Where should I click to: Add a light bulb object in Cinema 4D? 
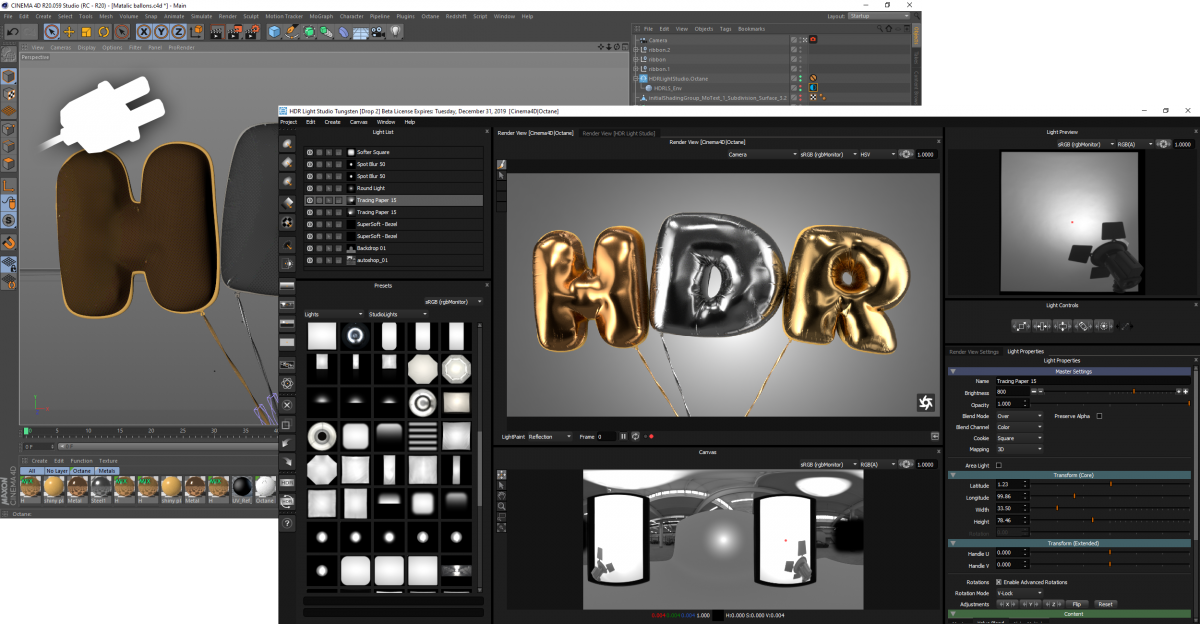pyautogui.click(x=396, y=32)
